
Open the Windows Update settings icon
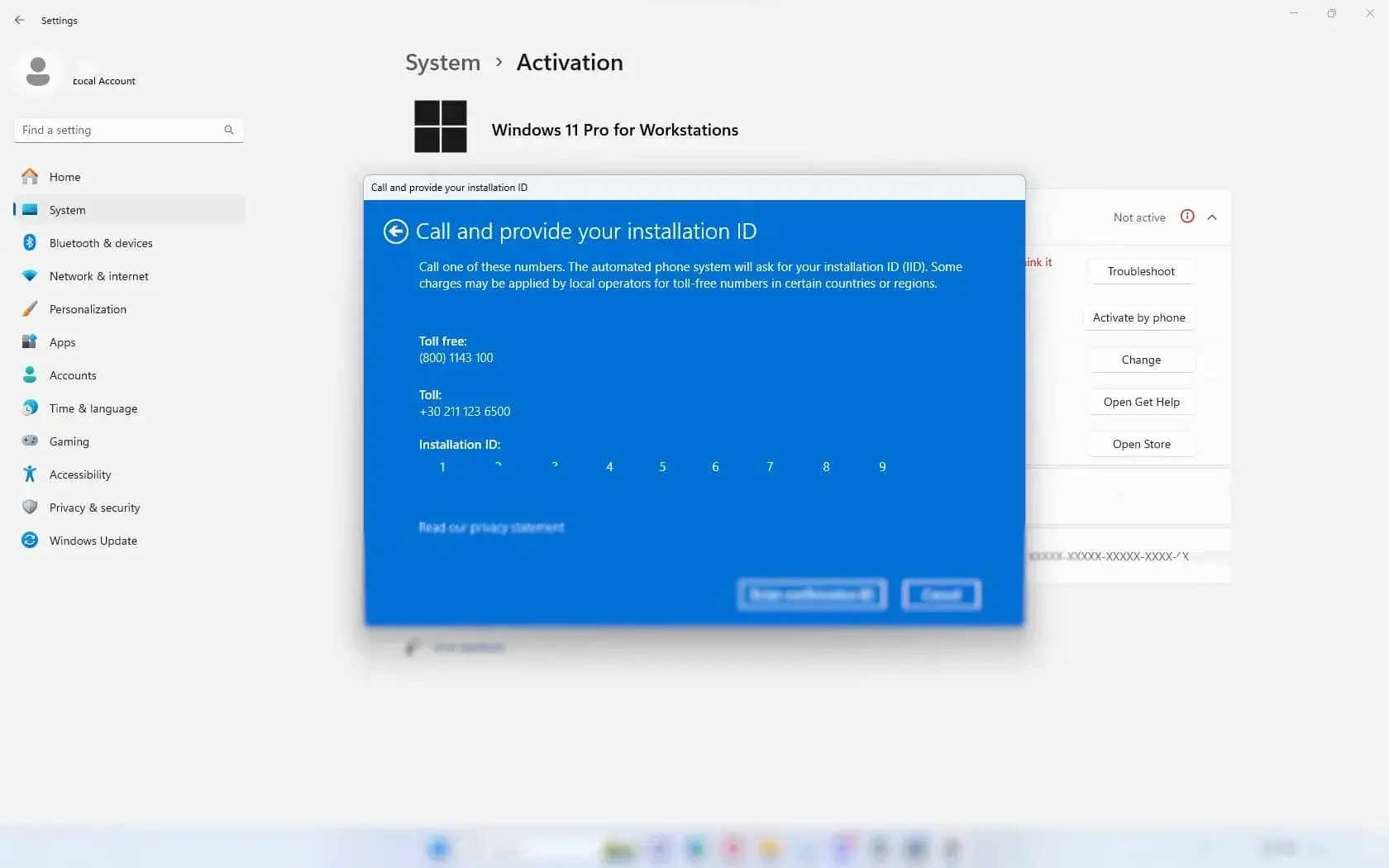tap(30, 540)
